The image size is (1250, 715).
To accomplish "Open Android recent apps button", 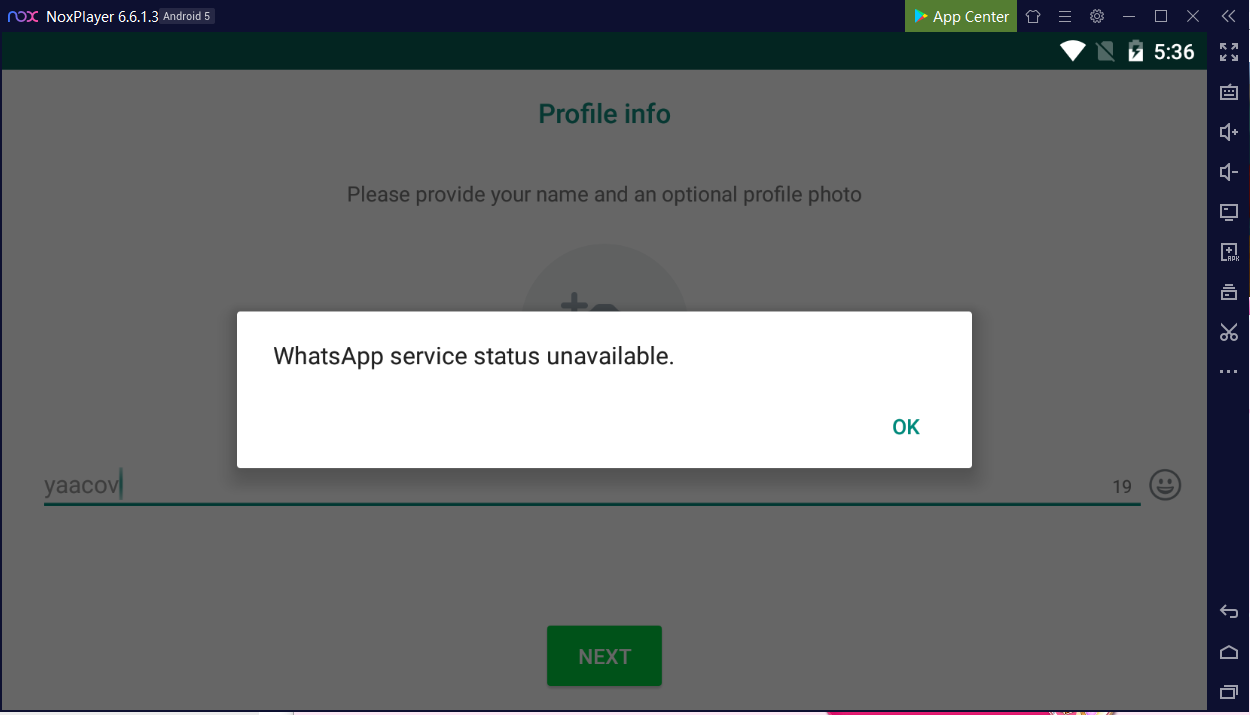I will pyautogui.click(x=1229, y=692).
